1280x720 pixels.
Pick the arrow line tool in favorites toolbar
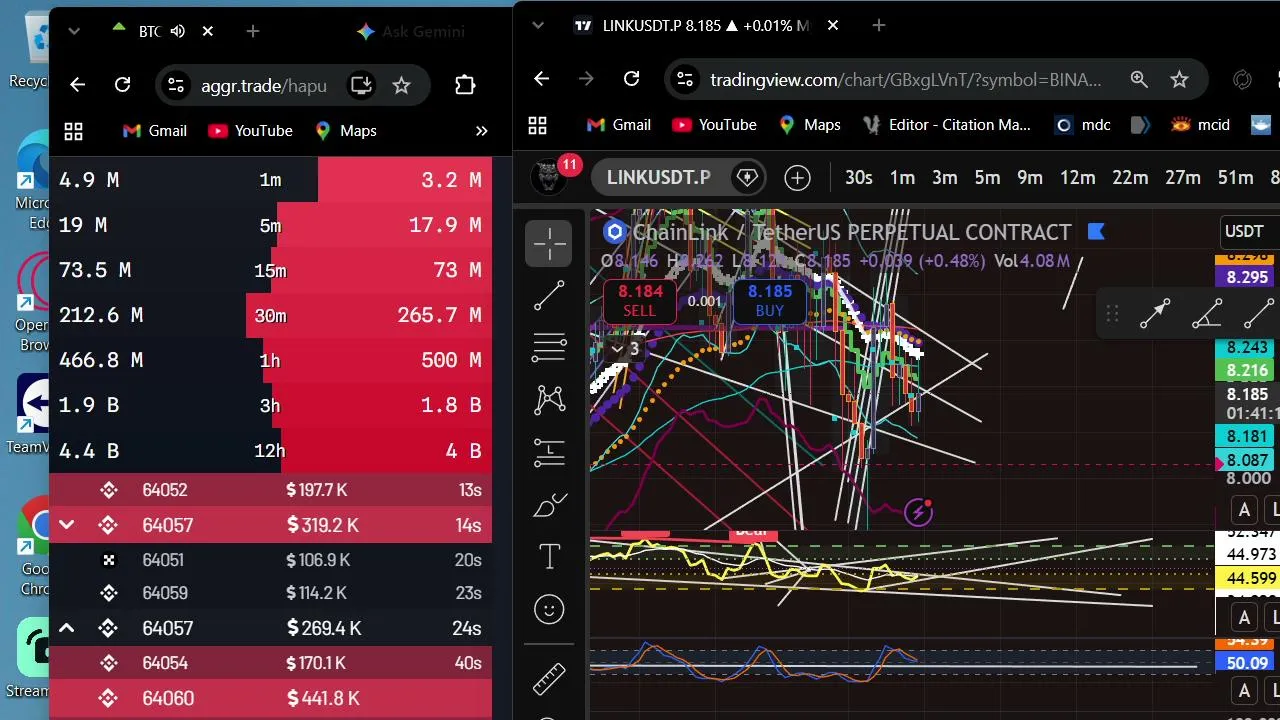[1155, 314]
